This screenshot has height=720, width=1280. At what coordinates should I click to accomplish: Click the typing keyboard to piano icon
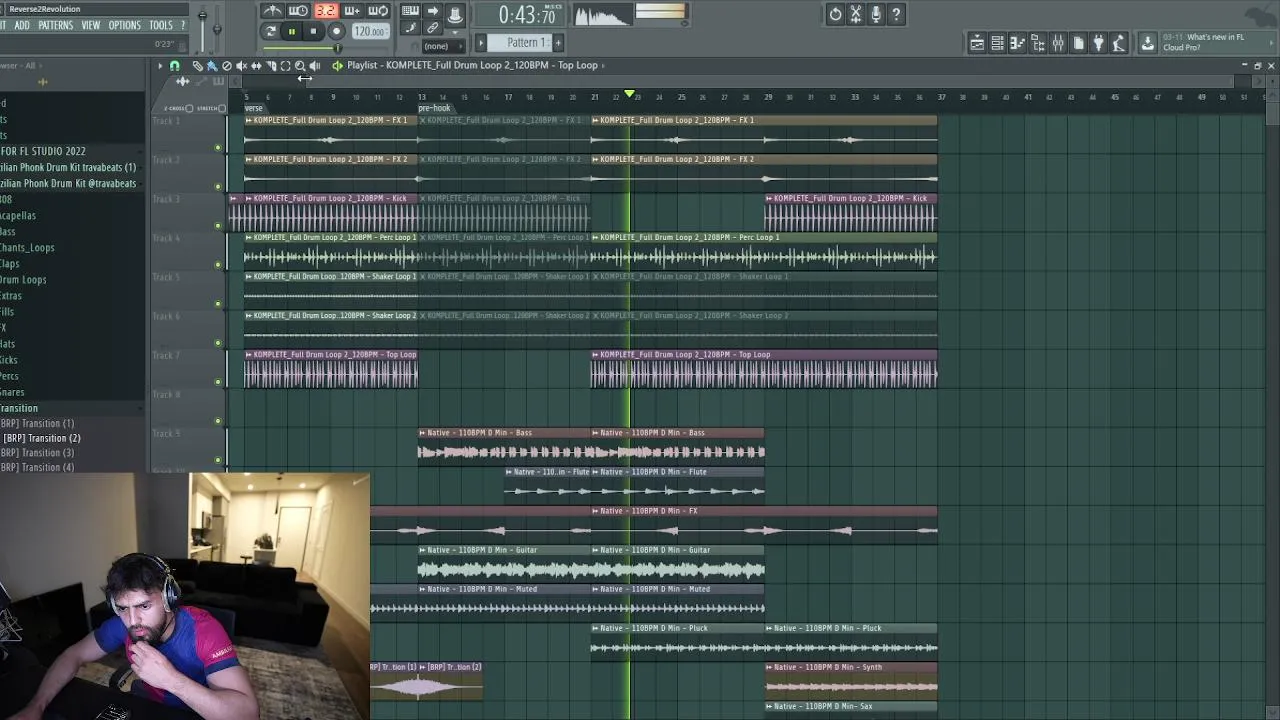tap(410, 11)
